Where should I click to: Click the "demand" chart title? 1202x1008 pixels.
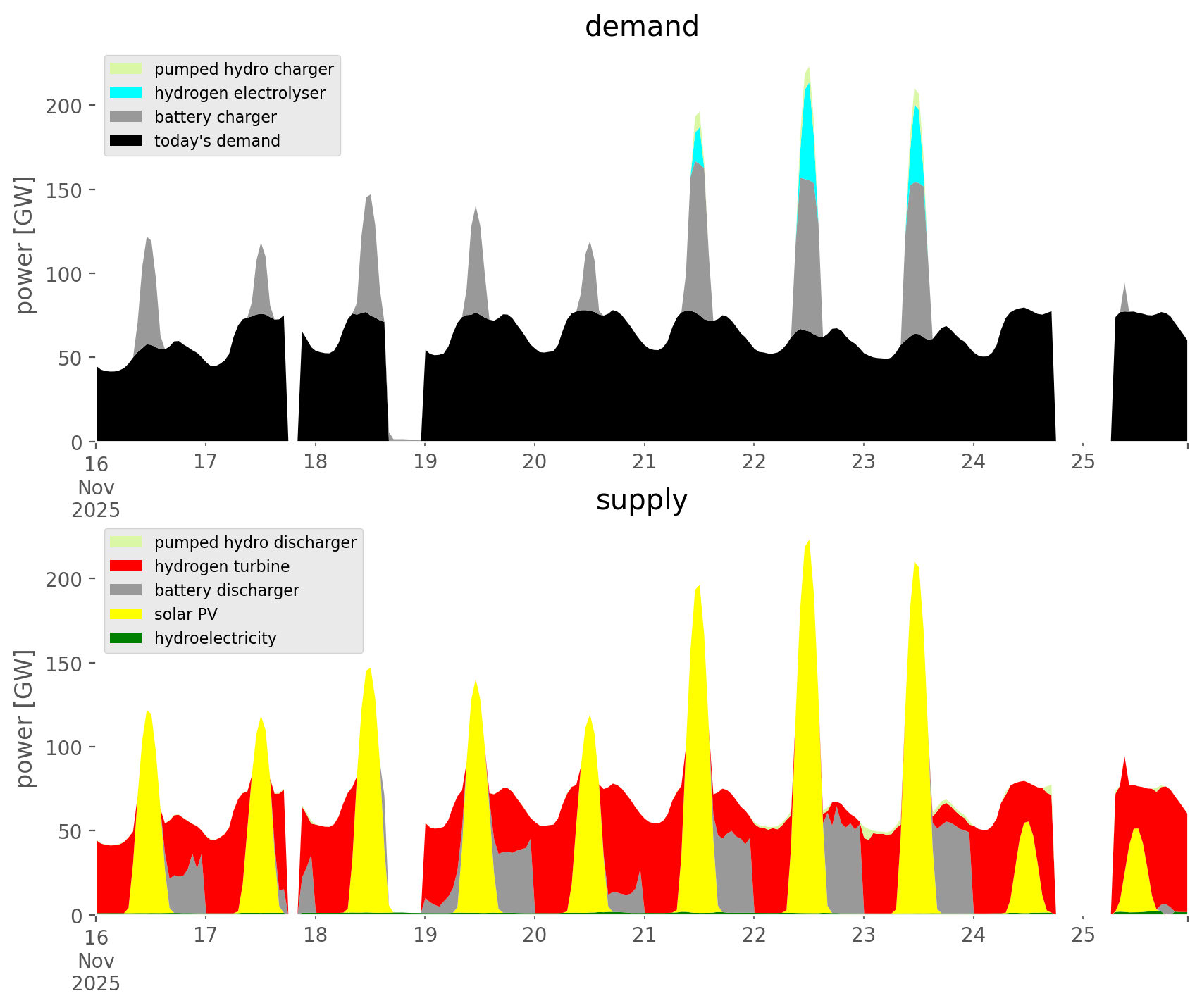pyautogui.click(x=641, y=27)
